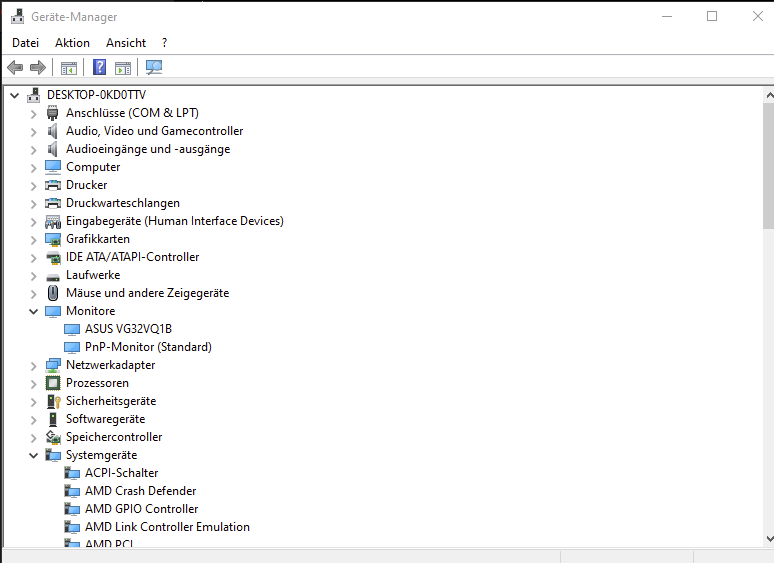Open the Datei menu
The width and height of the screenshot is (774, 563).
coord(26,43)
